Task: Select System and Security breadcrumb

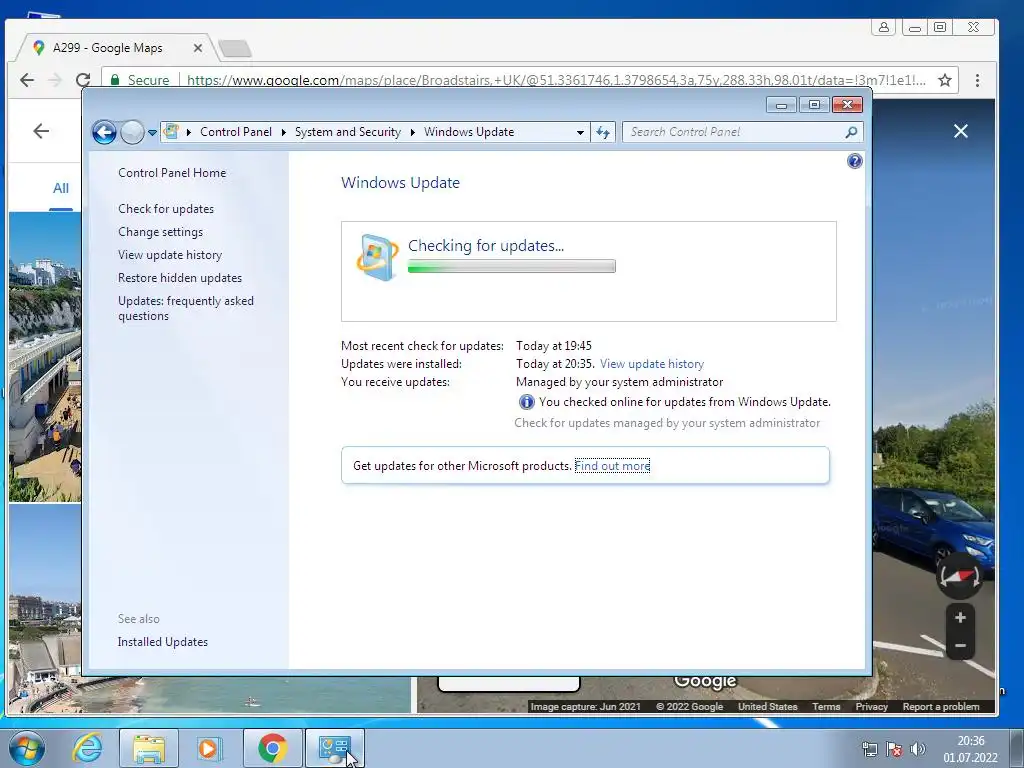Action: tap(347, 132)
